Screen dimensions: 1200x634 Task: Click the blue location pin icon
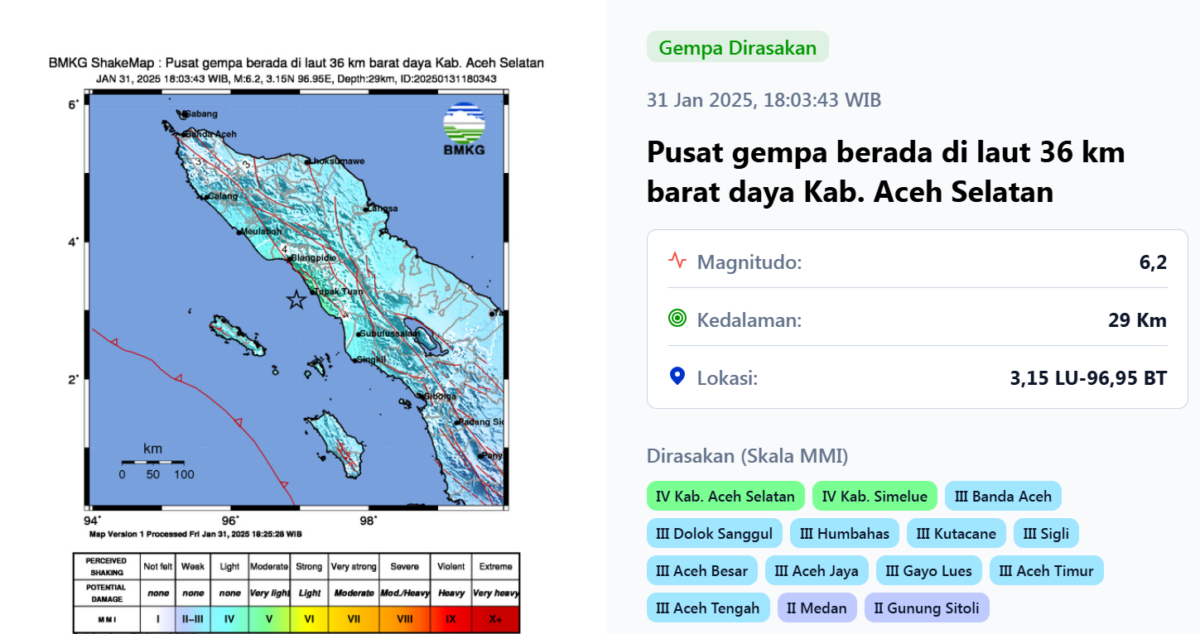tap(677, 377)
